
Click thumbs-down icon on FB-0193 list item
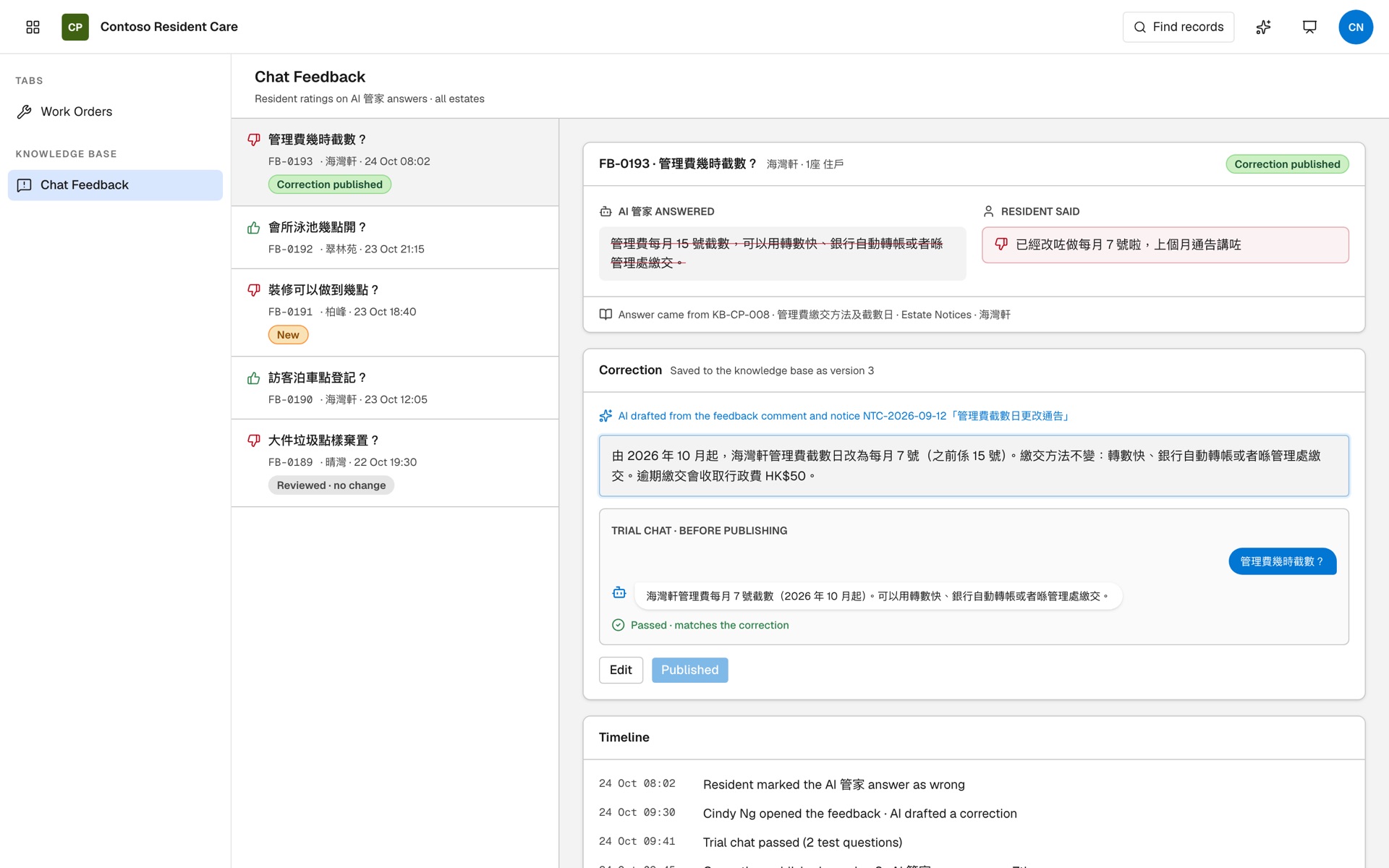(x=253, y=140)
